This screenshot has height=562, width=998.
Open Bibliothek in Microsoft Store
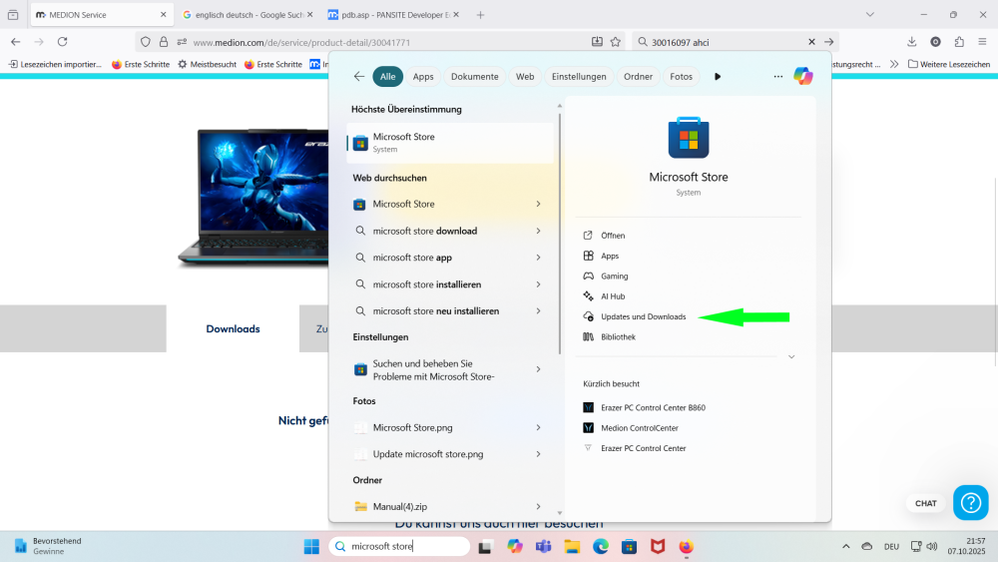point(618,337)
